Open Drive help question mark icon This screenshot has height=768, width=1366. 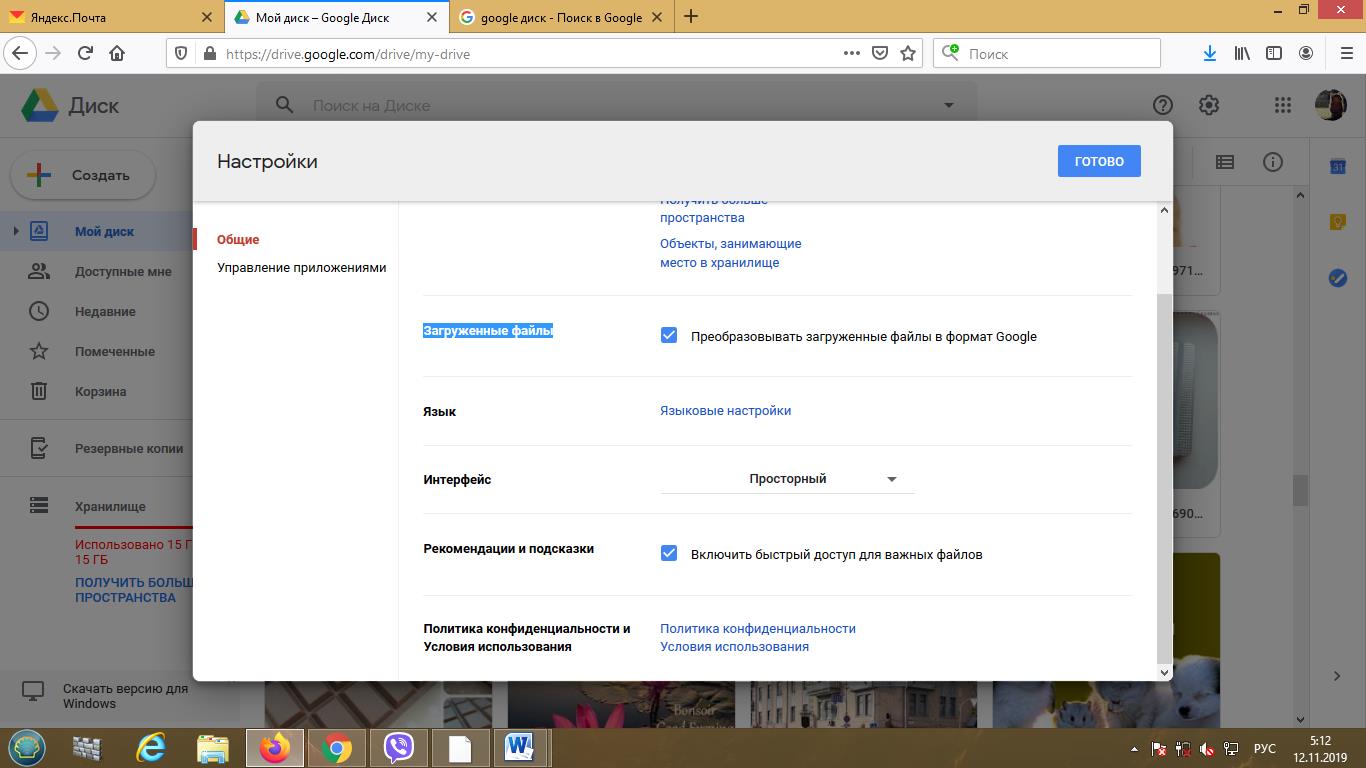[1162, 105]
